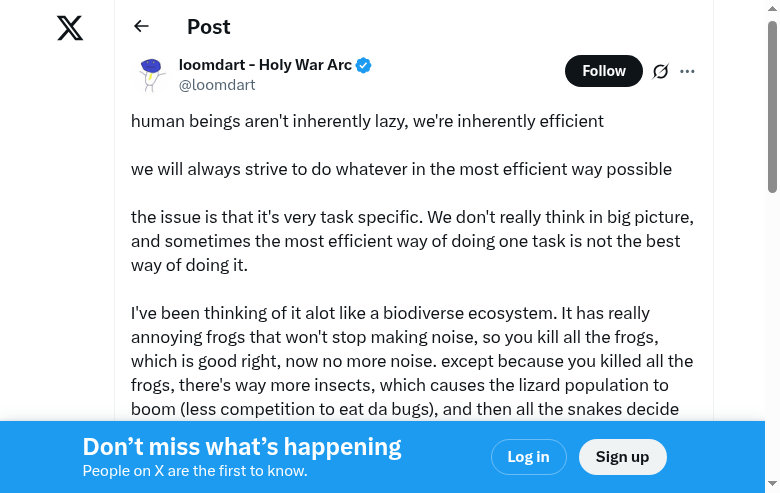The image size is (780, 493).
Task: Click the scrollbar down arrow
Action: pyautogui.click(x=772, y=485)
